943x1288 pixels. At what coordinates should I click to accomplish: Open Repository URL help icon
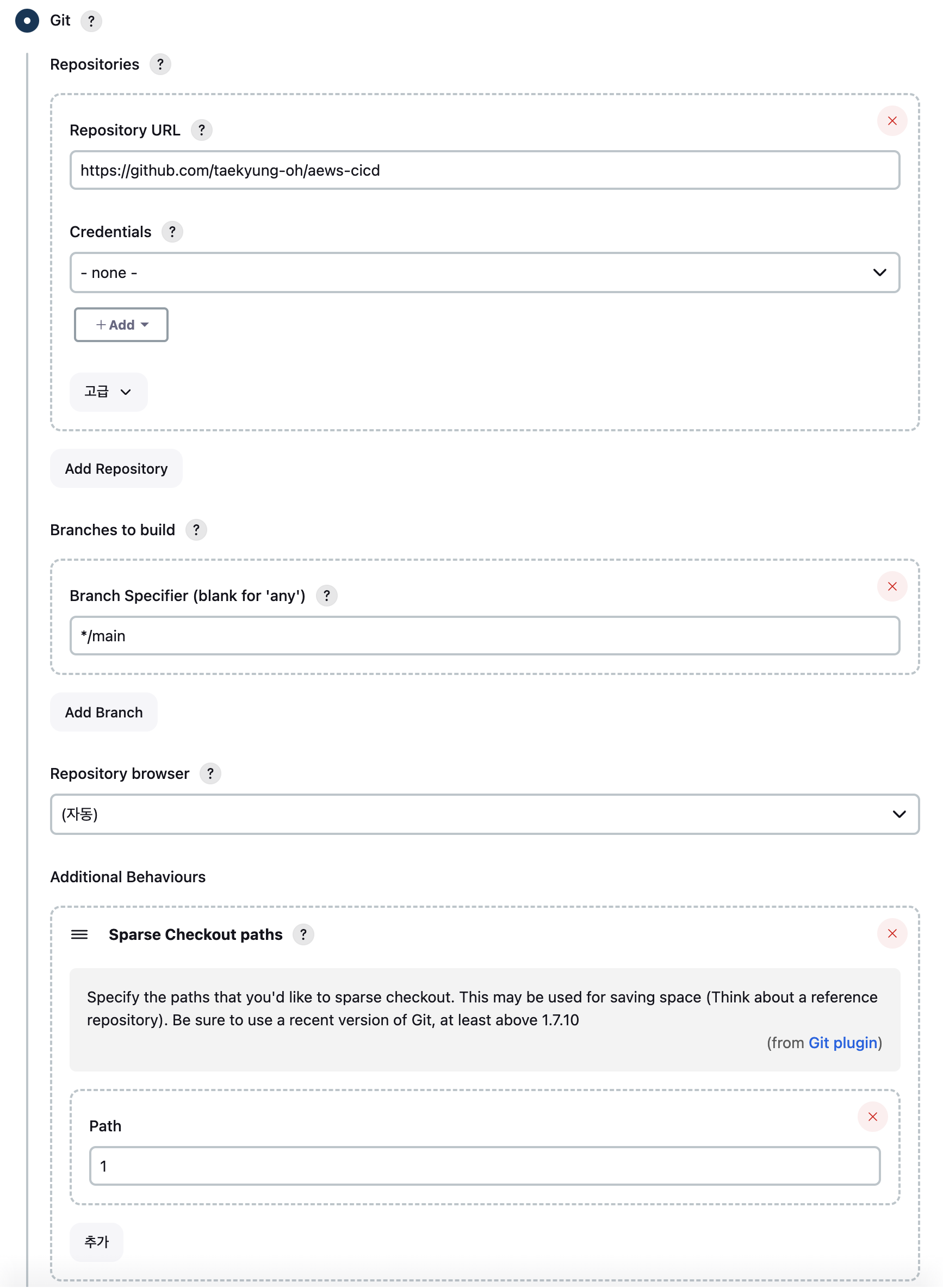(202, 130)
